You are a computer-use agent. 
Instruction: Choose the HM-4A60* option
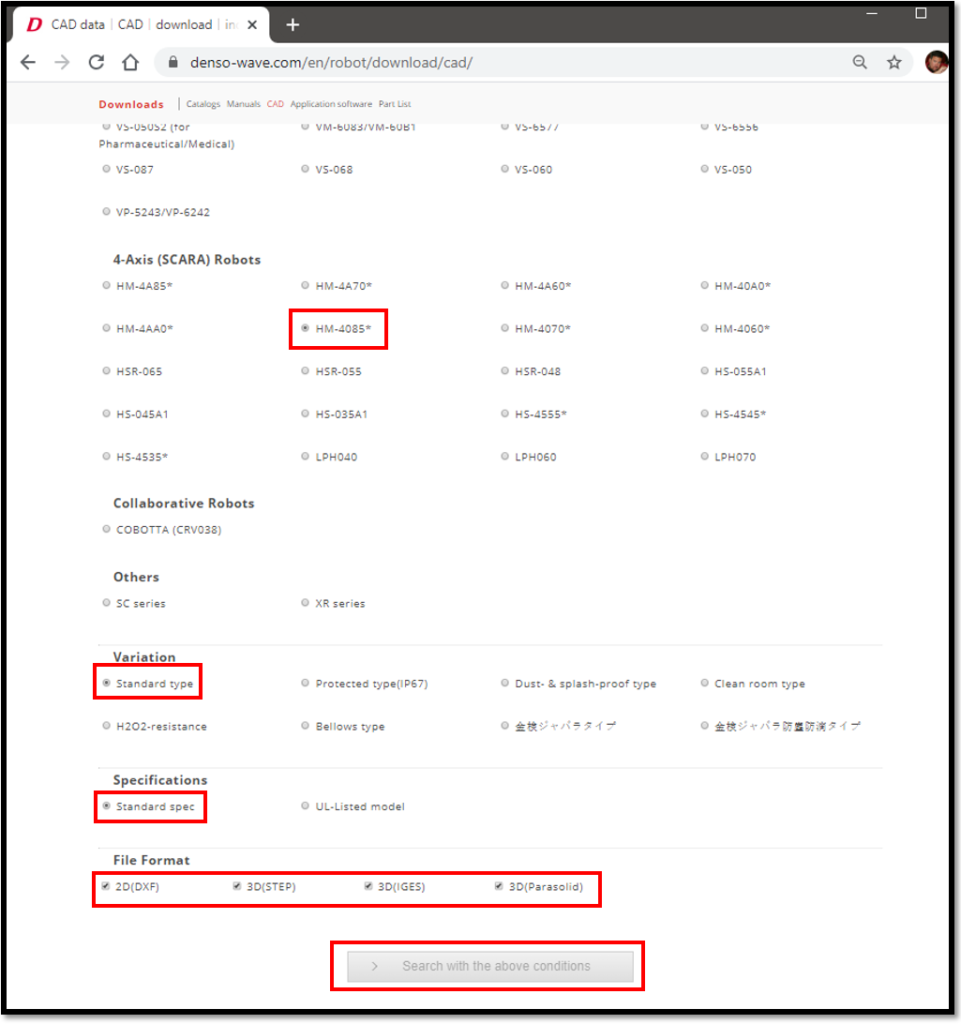505,285
